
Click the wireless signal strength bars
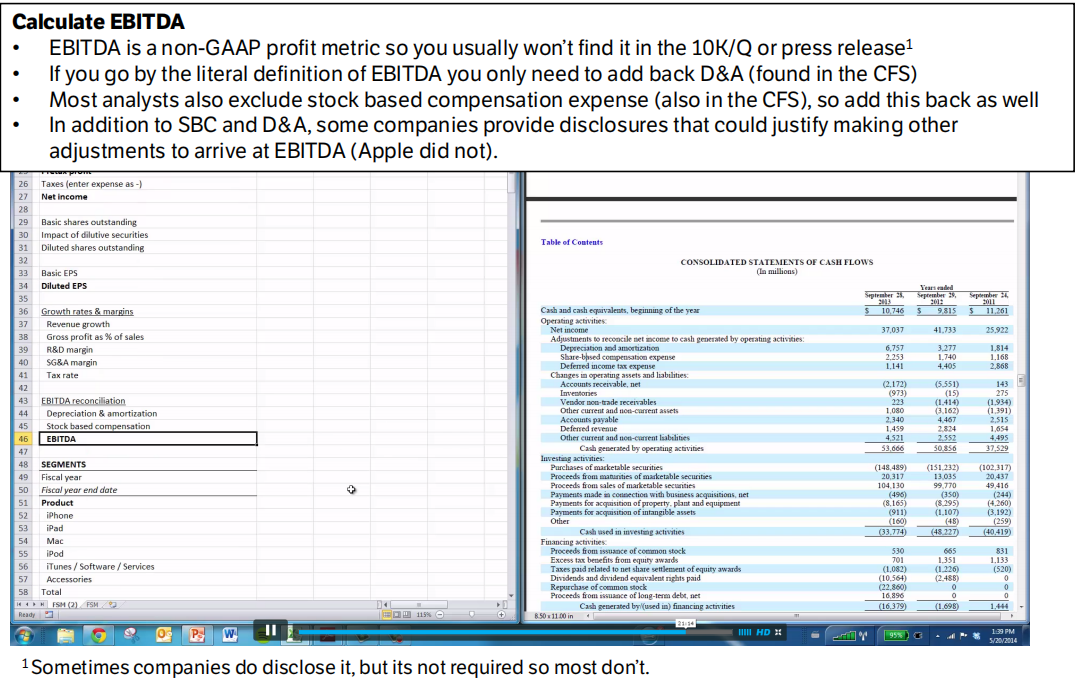tap(844, 636)
